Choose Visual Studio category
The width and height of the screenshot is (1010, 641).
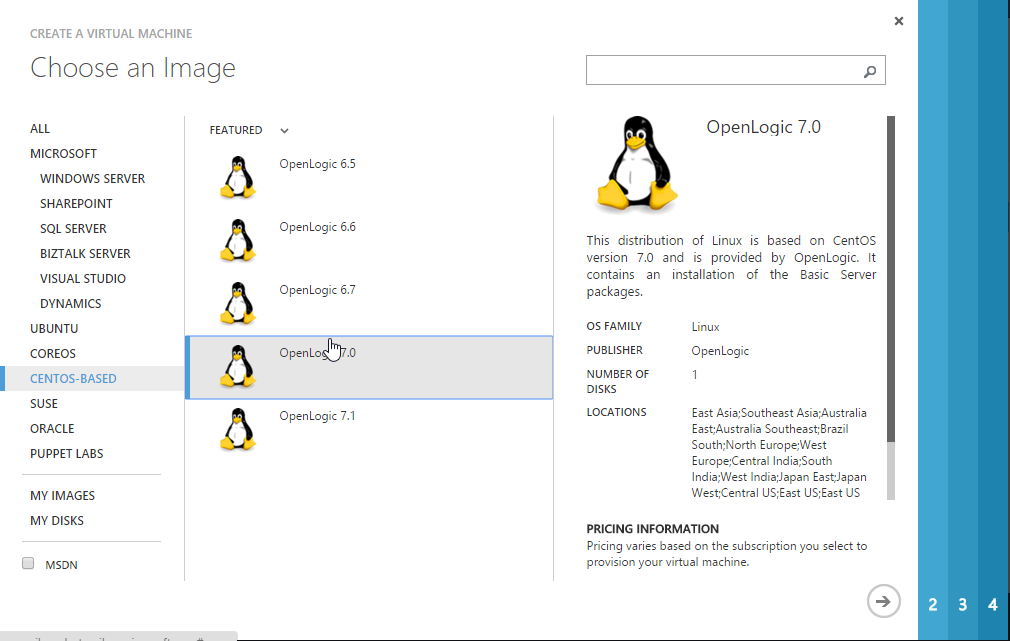tap(82, 280)
